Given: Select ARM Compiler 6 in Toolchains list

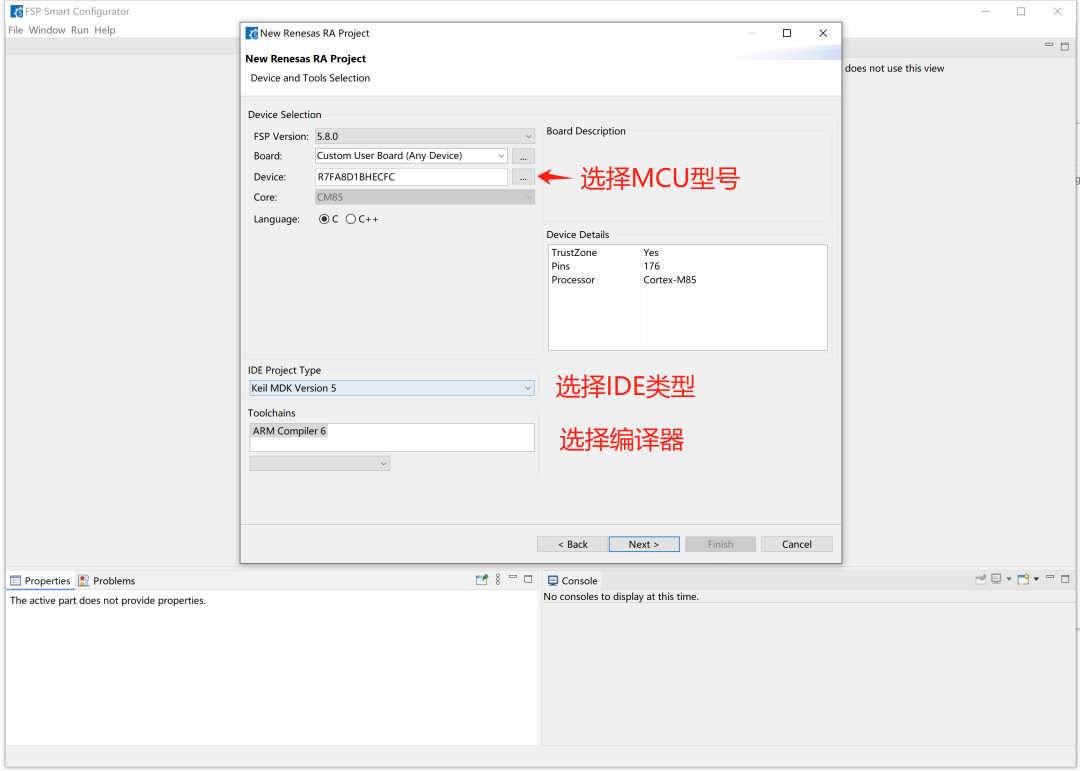Looking at the screenshot, I should click(x=289, y=431).
